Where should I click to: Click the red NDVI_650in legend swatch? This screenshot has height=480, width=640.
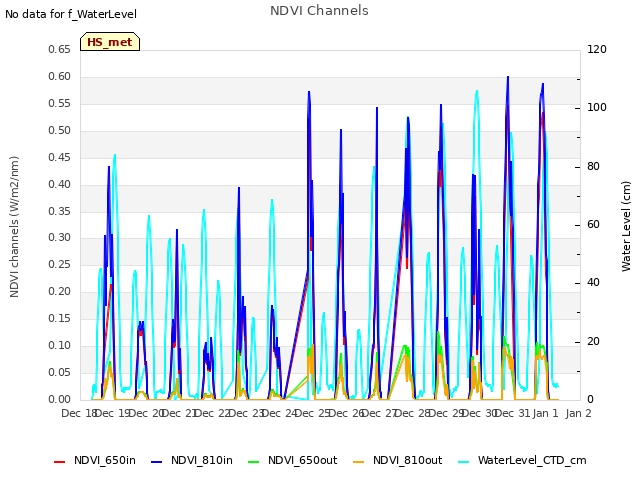60,462
